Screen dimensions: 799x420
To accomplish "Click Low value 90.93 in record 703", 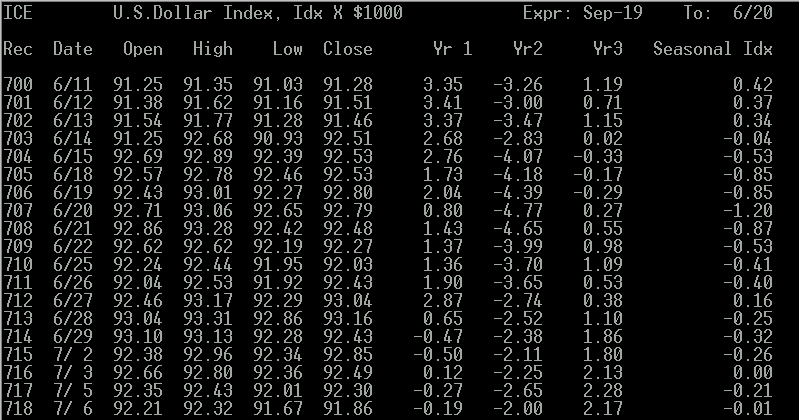I will (x=278, y=138).
